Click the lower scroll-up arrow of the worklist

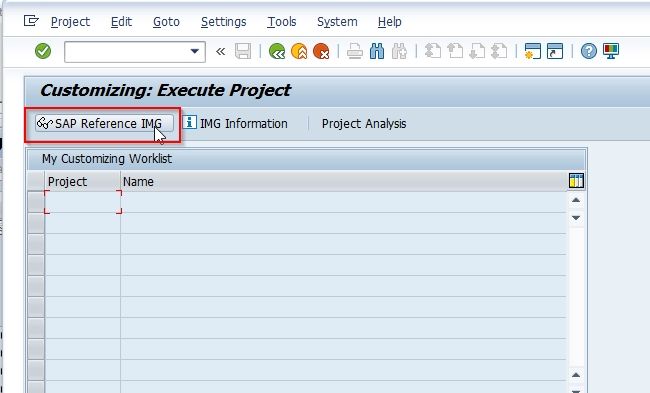coord(576,375)
